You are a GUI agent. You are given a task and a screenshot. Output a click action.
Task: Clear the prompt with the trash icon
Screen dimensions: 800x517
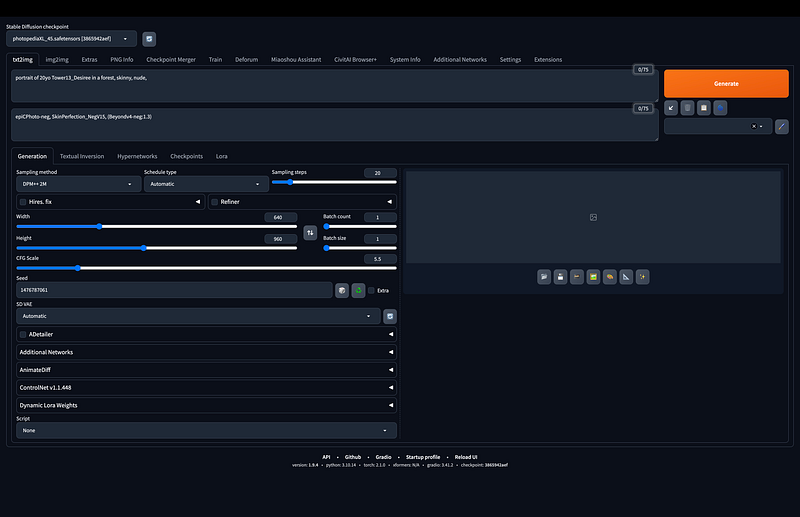(687, 108)
